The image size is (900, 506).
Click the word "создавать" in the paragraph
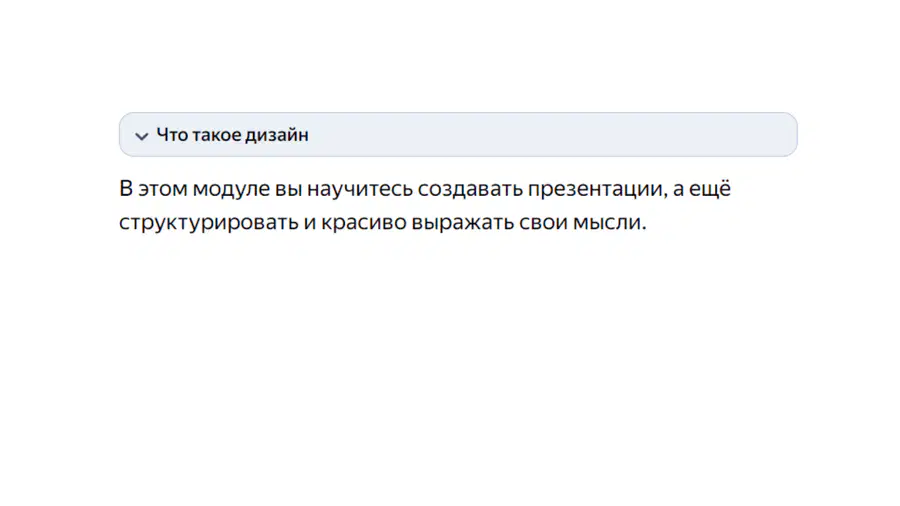(470, 189)
